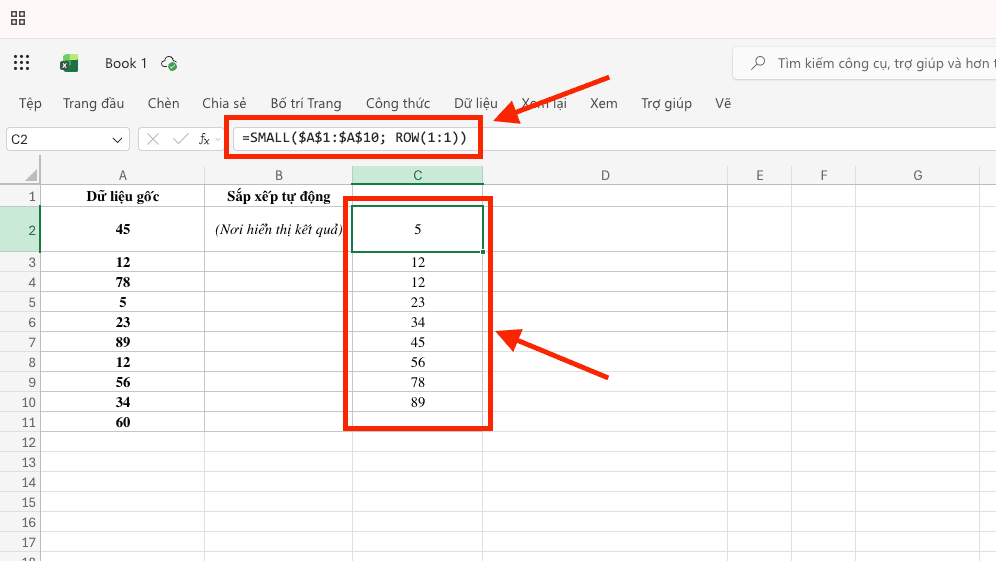Viewport: 996px width, 561px height.
Task: Open the Trang đầu tab
Action: pos(93,104)
